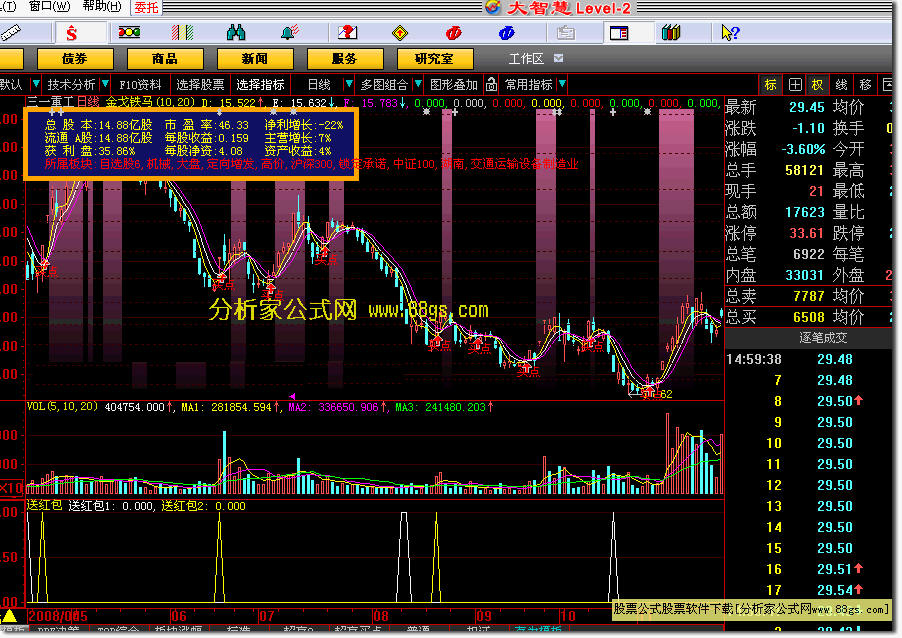Open the dropdown arrow next to 技术分析

[x=105, y=85]
